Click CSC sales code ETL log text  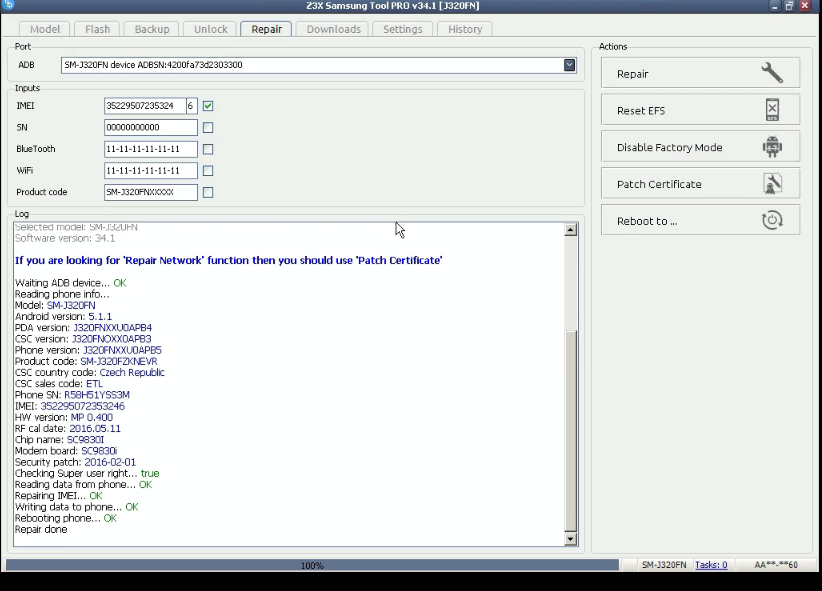[59, 384]
